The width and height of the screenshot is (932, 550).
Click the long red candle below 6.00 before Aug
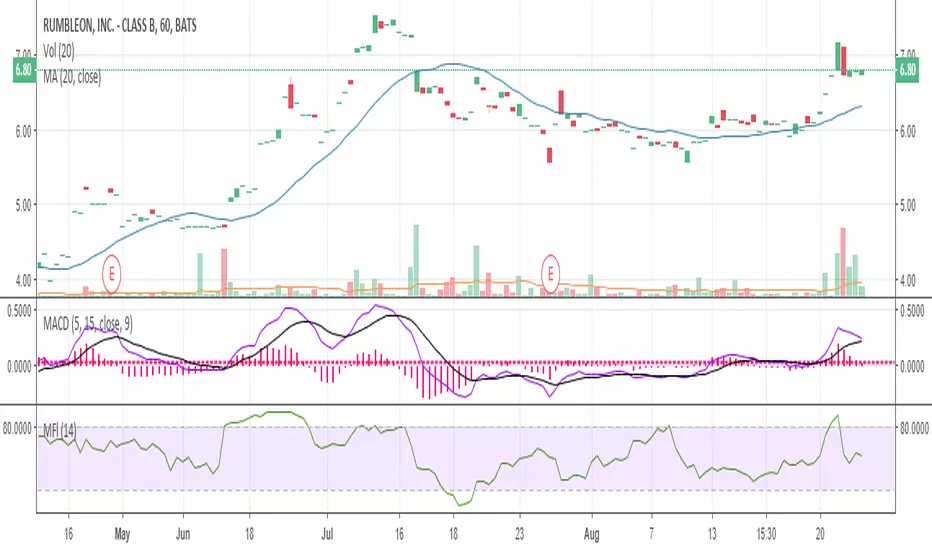[x=549, y=155]
